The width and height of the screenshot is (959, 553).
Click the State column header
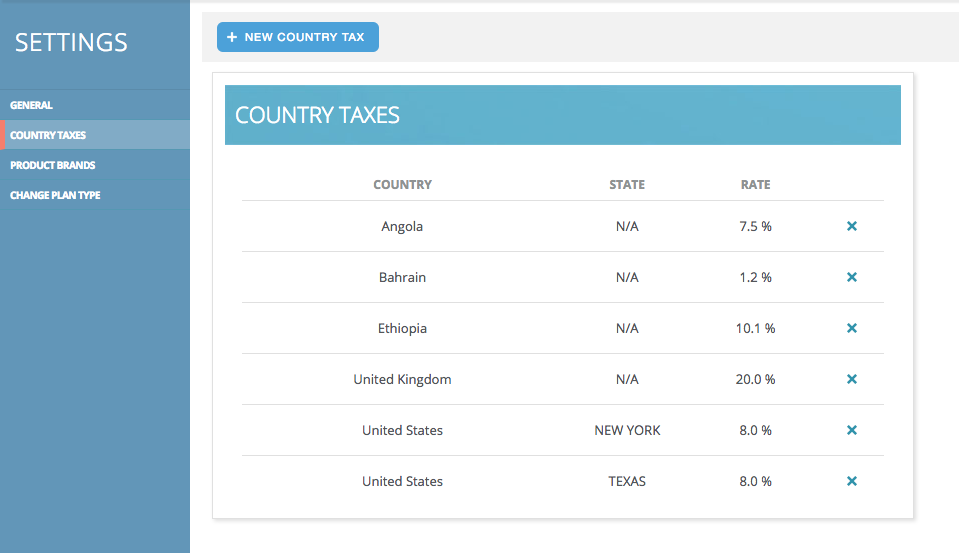[x=627, y=185]
